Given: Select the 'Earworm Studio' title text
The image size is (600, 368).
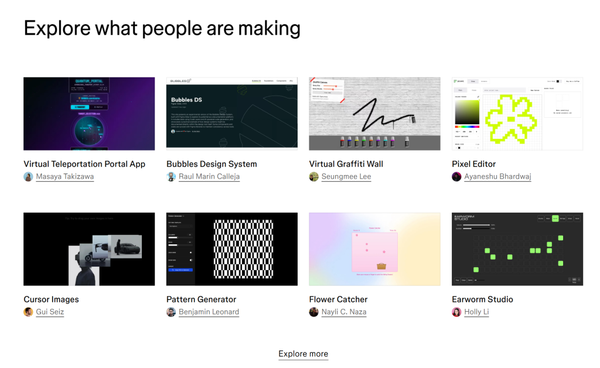Looking at the screenshot, I should [x=482, y=300].
